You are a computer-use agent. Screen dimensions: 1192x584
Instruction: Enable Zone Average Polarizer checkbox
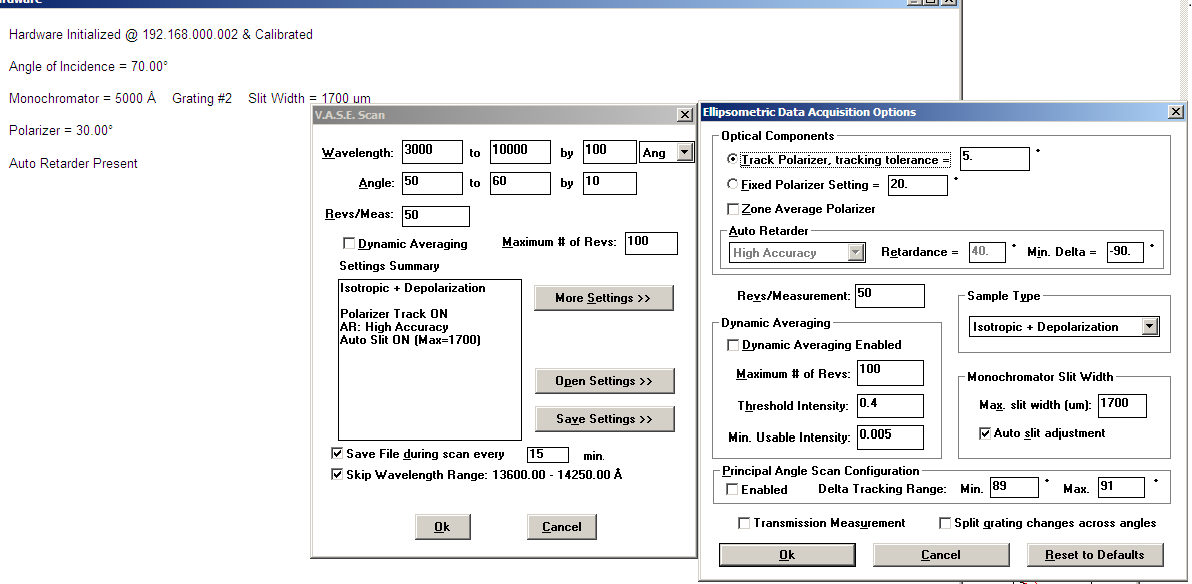click(x=733, y=209)
